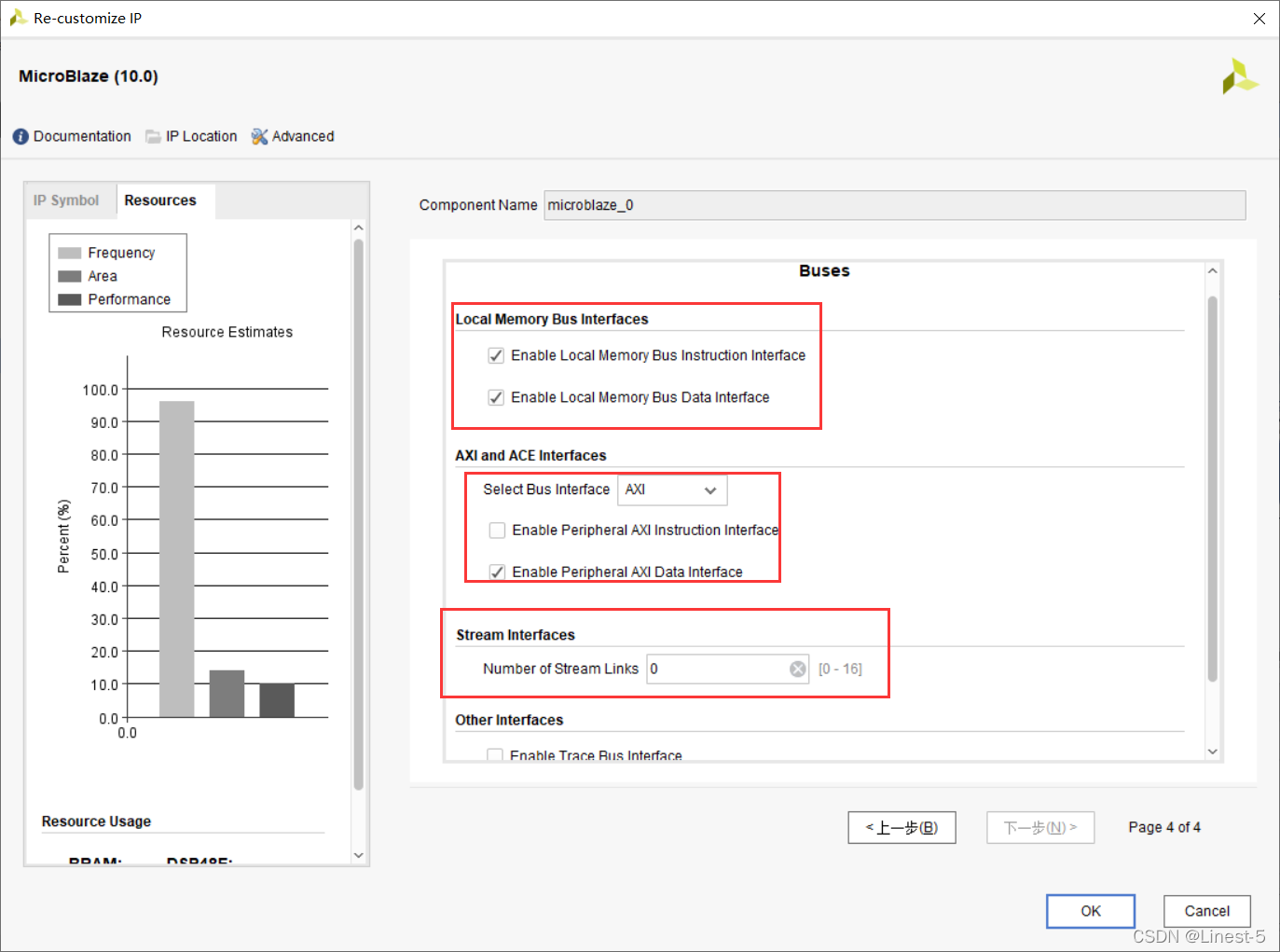The width and height of the screenshot is (1280, 952).
Task: Click the 'Buses' page heading
Action: click(x=824, y=270)
